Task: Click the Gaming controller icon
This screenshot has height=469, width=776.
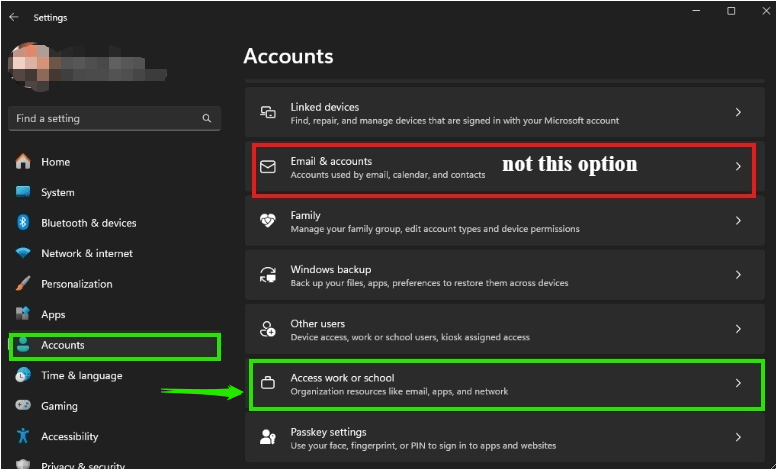Action: tap(23, 406)
